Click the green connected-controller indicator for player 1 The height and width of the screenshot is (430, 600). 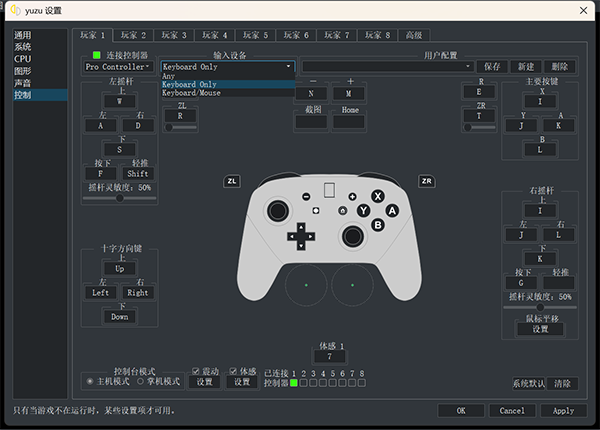pyautogui.click(x=294, y=382)
